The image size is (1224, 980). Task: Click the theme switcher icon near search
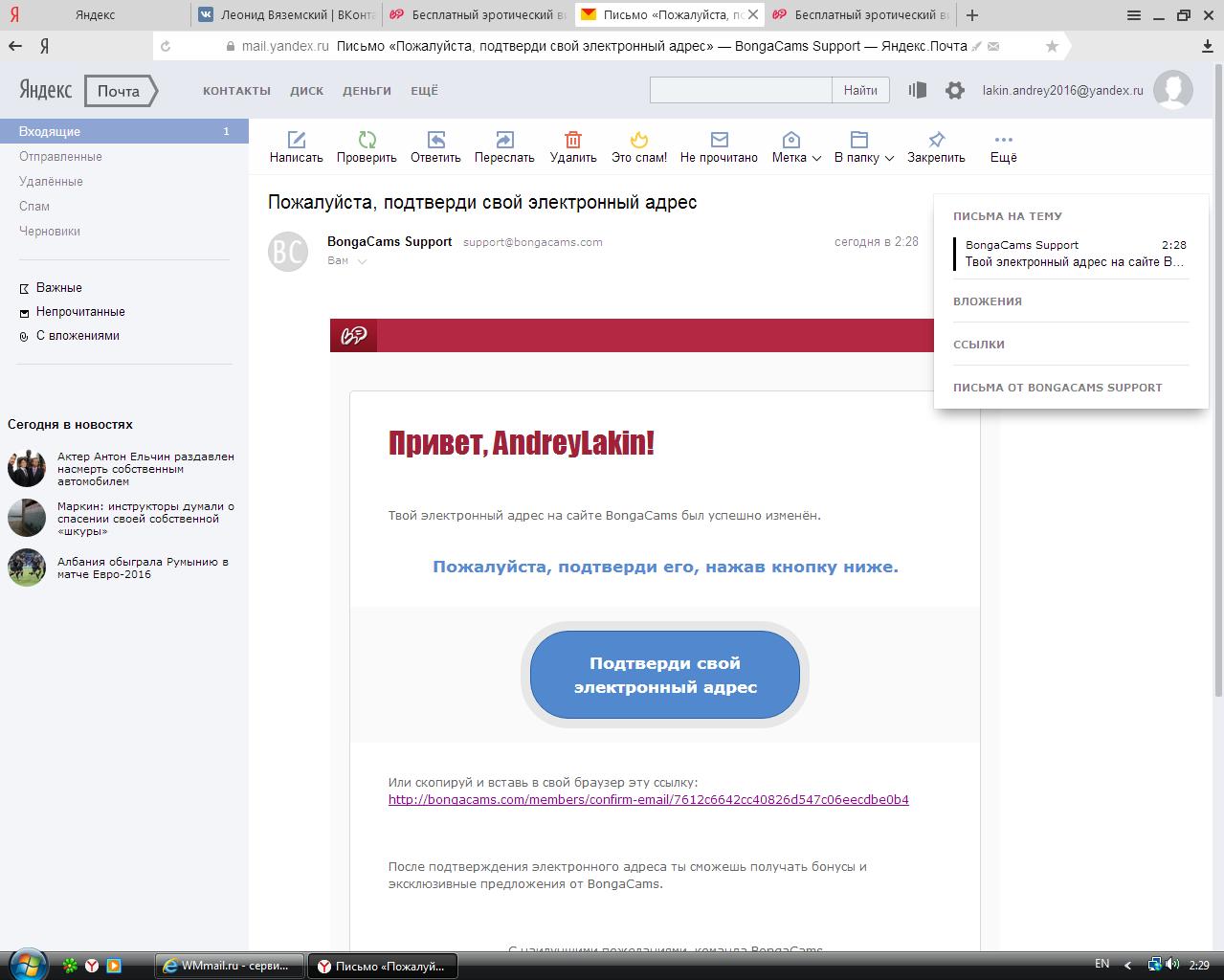tap(917, 90)
